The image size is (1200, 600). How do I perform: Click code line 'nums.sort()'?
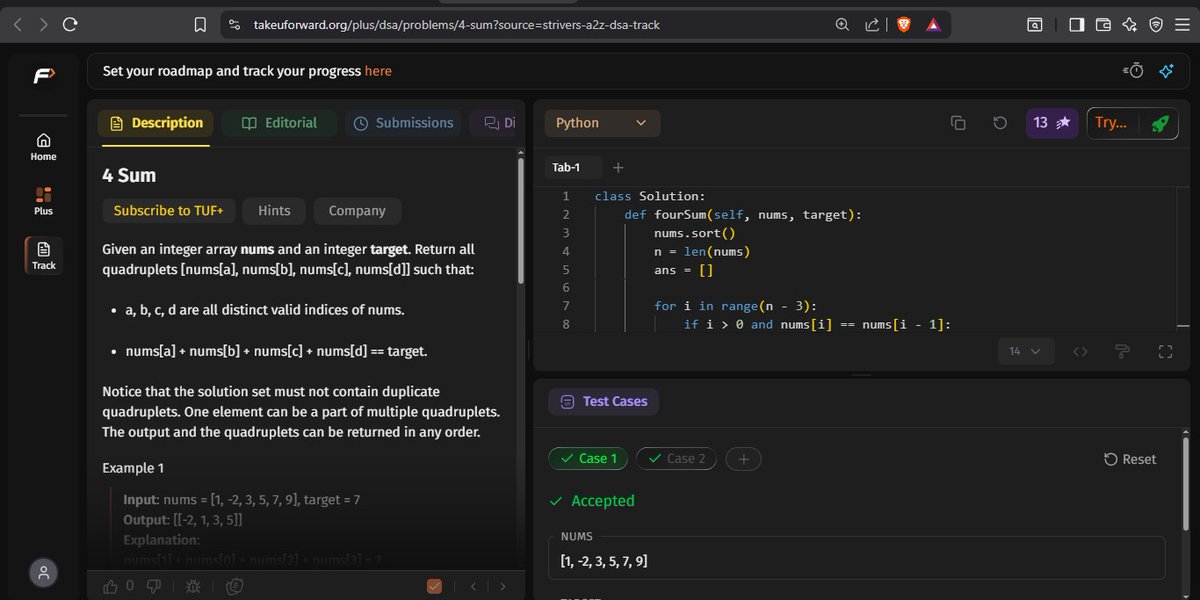[694, 233]
